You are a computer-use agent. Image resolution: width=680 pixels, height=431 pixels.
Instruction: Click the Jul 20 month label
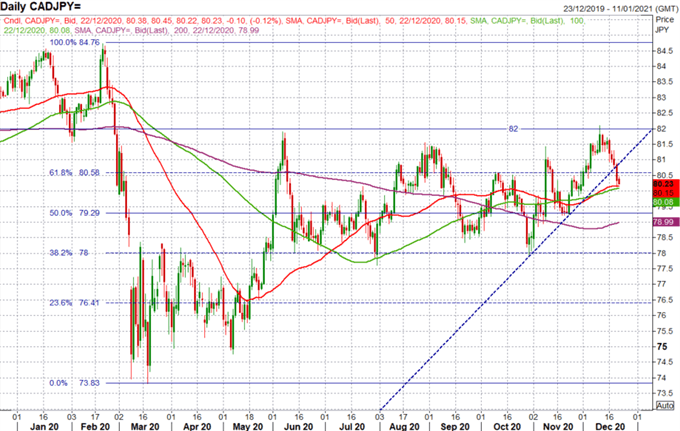click(352, 426)
